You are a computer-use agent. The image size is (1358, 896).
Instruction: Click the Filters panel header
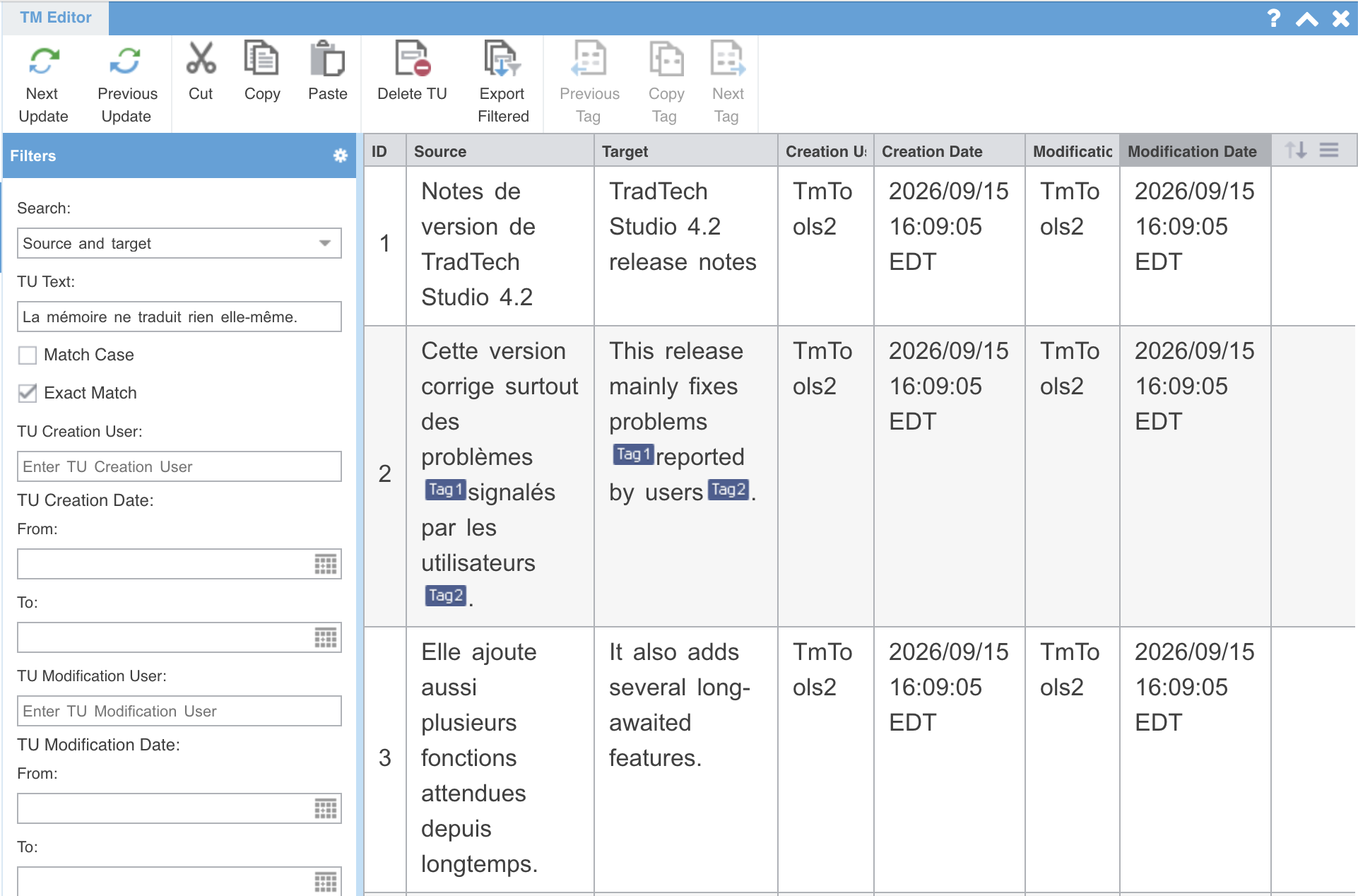pyautogui.click(x=179, y=155)
